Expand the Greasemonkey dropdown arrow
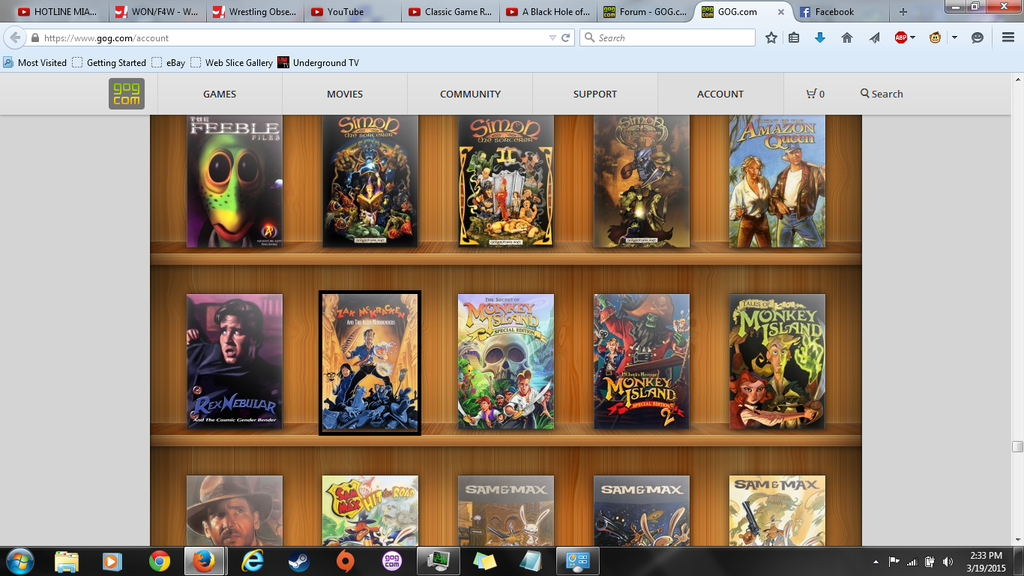The image size is (1024, 576). pyautogui.click(x=954, y=38)
